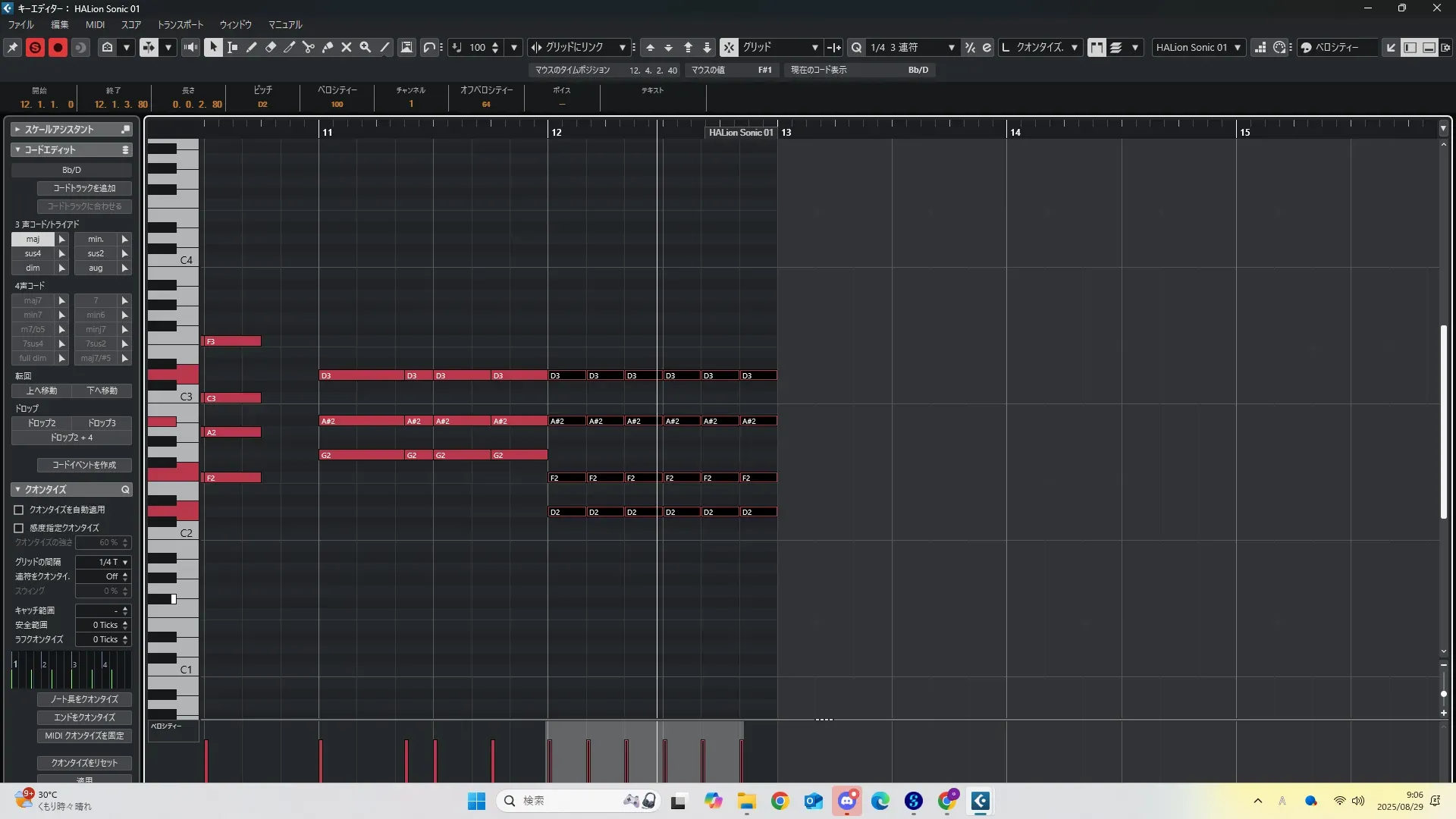Toggle the Snap on/off button
Screen dimensions: 1456x819
tap(729, 47)
